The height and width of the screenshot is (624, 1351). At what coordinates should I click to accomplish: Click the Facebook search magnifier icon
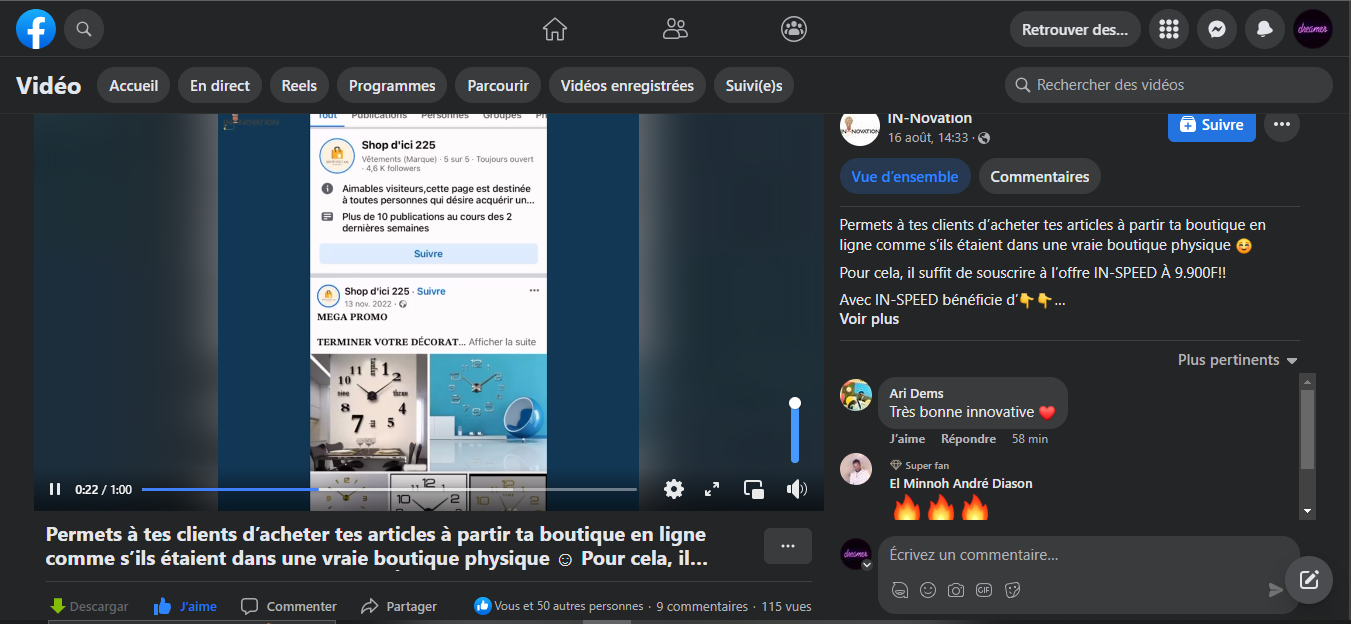84,29
